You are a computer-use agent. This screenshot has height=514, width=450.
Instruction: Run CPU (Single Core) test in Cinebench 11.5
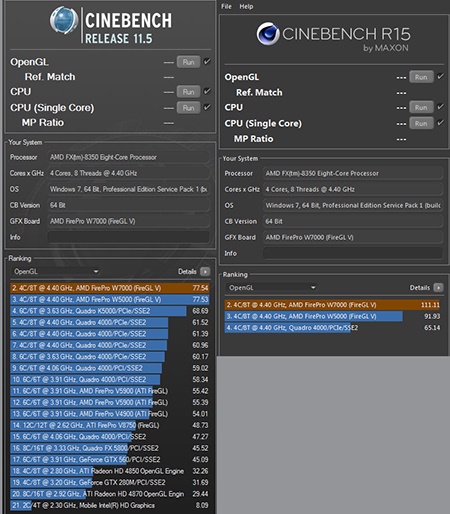click(x=188, y=108)
